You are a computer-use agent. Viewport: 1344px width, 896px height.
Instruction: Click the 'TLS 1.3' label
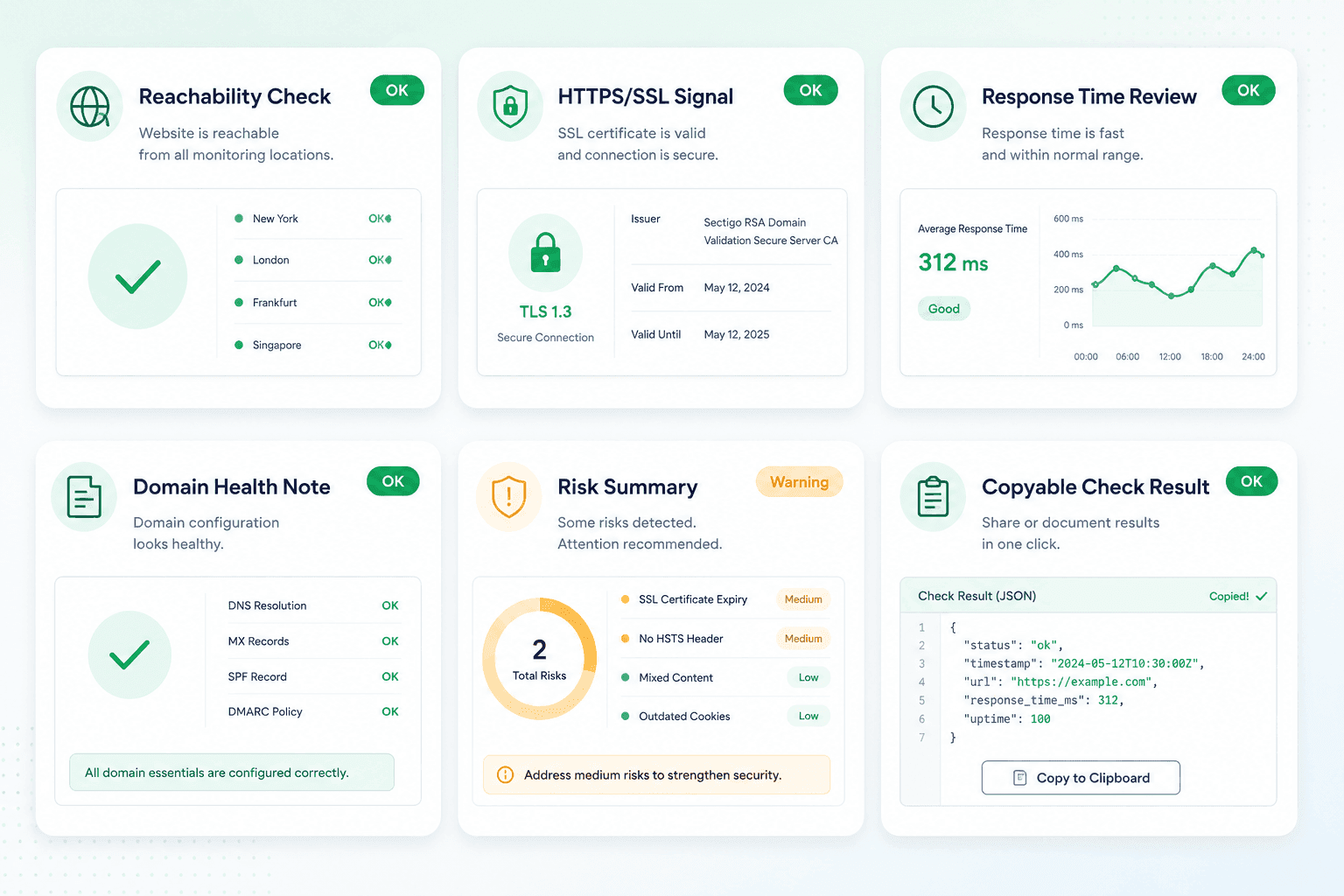click(x=545, y=311)
